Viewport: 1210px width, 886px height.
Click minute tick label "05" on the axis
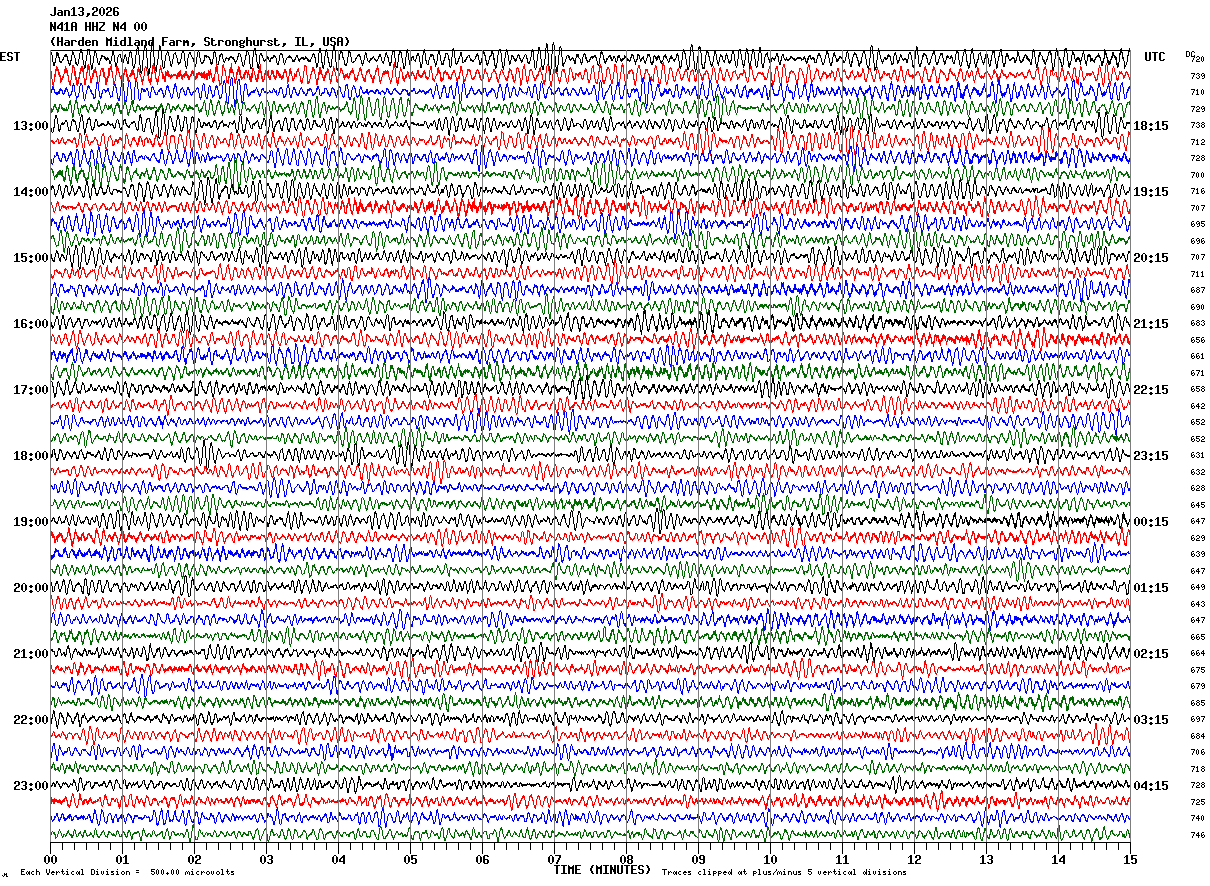(x=410, y=859)
